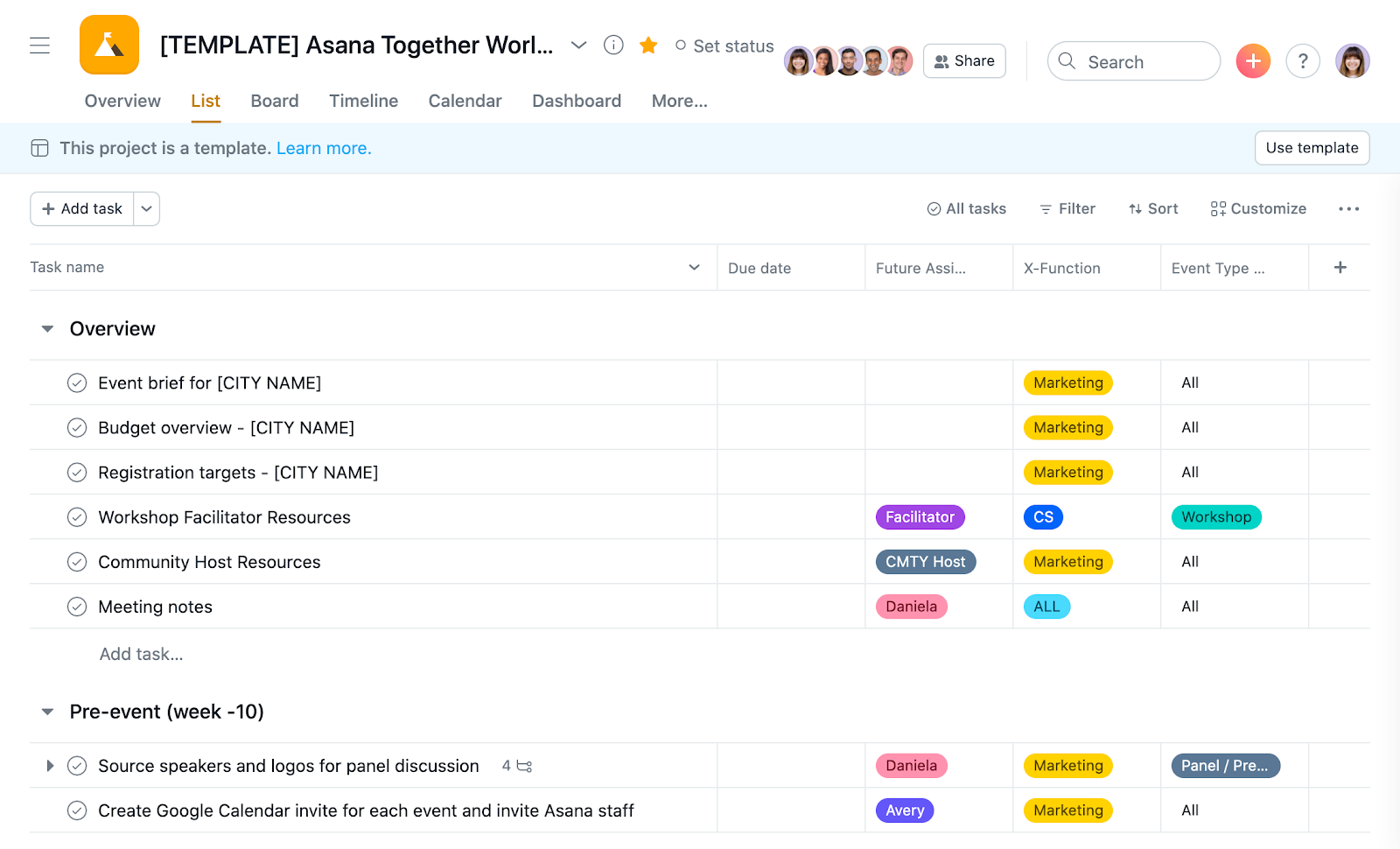Viewport: 1400px width, 849px height.
Task: Add a new field column with plus
Action: [x=1340, y=268]
